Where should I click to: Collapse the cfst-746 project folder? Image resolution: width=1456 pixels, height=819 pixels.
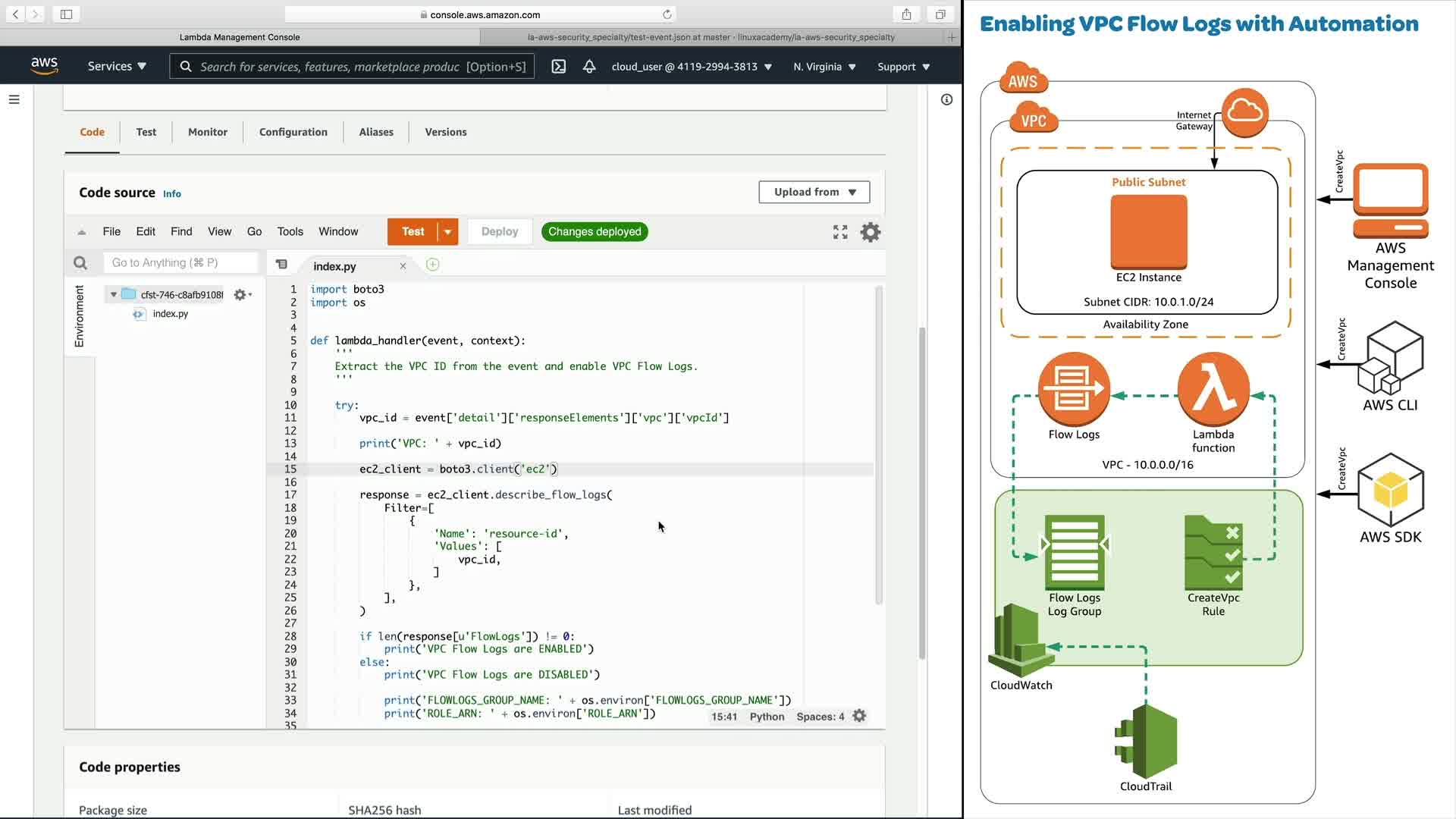(x=114, y=294)
